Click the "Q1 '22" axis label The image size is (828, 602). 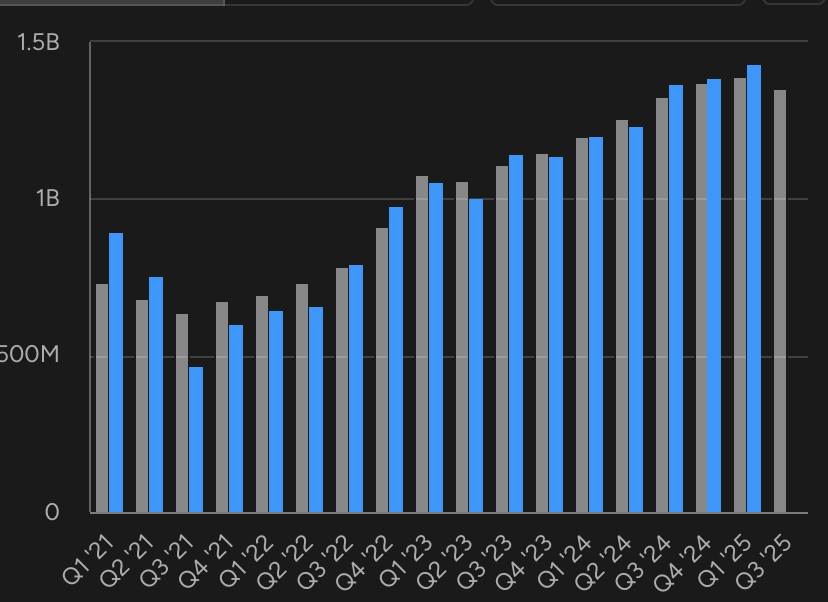pos(247,561)
